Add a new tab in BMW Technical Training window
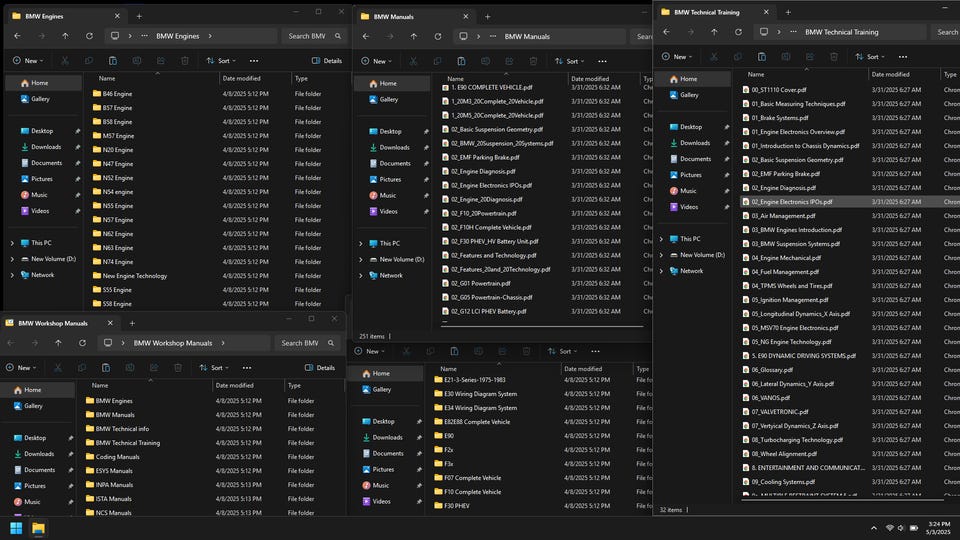960x540 pixels. [788, 12]
